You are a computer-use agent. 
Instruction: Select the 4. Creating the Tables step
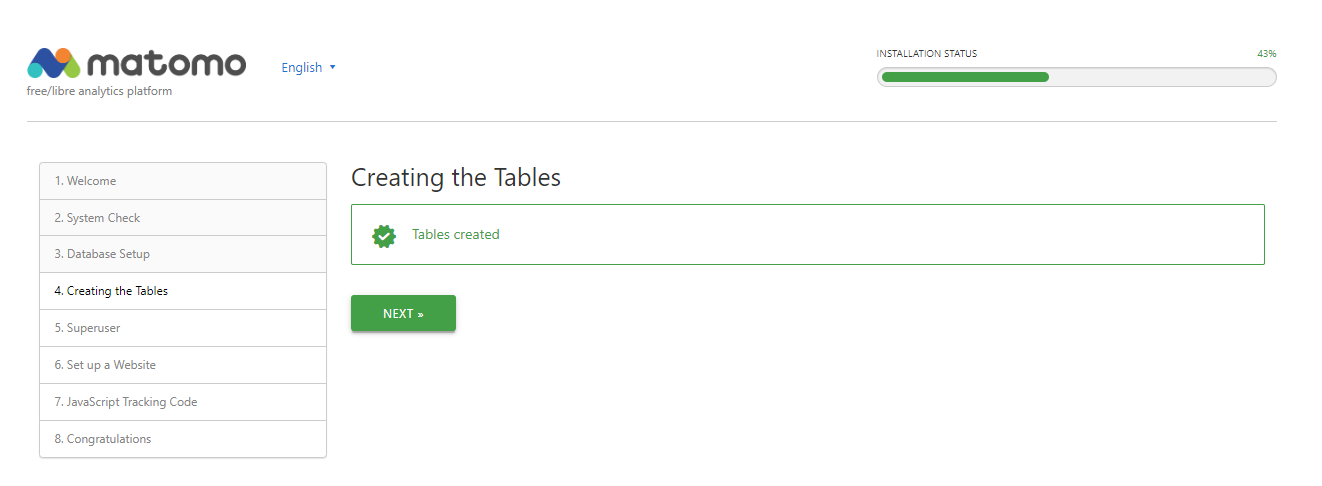click(x=183, y=291)
